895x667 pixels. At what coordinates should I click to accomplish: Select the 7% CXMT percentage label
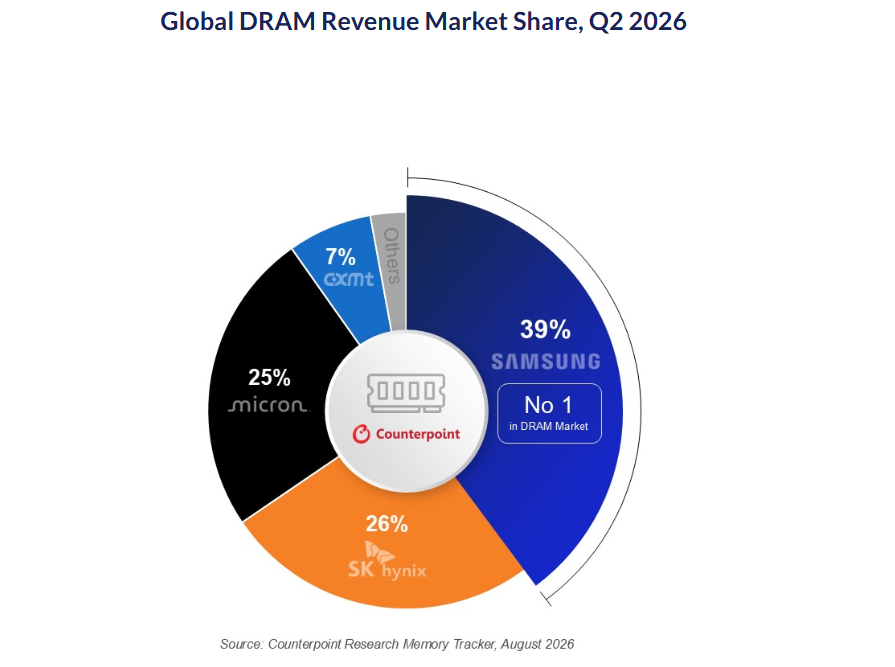(x=341, y=257)
